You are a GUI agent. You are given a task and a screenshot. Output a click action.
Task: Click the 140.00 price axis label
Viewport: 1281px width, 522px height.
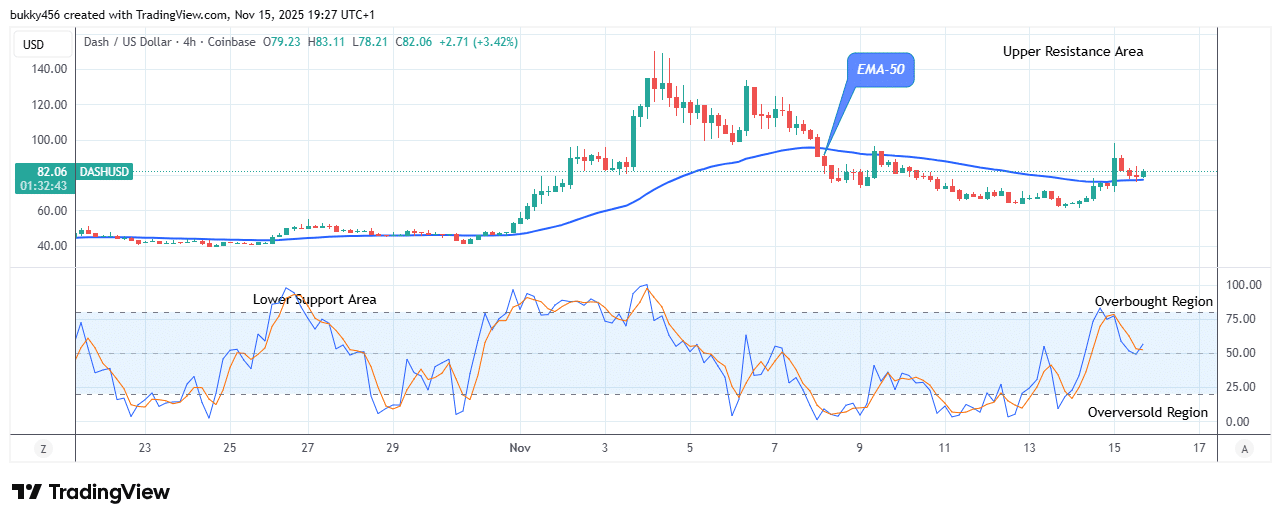pos(48,69)
